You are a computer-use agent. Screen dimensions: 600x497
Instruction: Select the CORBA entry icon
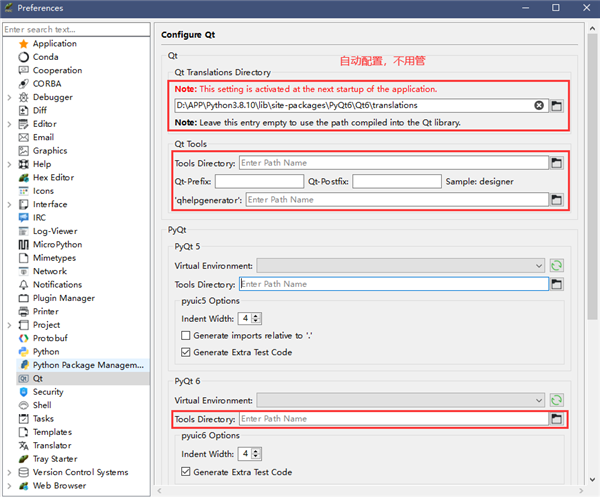coord(24,84)
